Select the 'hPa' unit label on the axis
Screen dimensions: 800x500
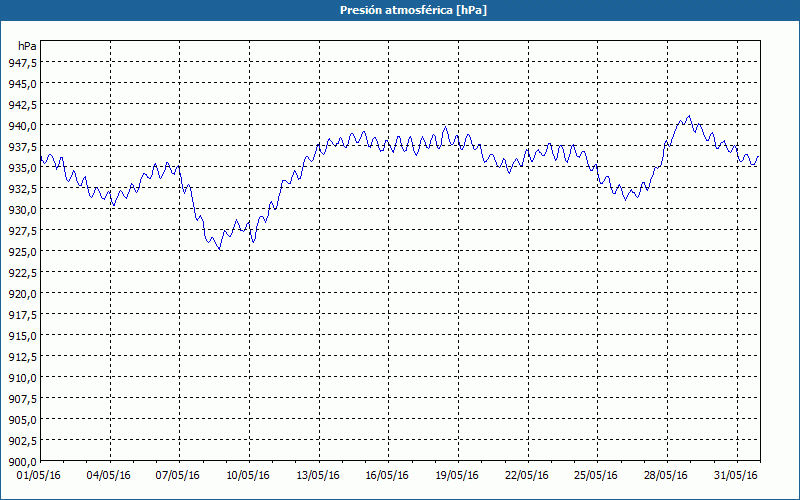pos(27,46)
